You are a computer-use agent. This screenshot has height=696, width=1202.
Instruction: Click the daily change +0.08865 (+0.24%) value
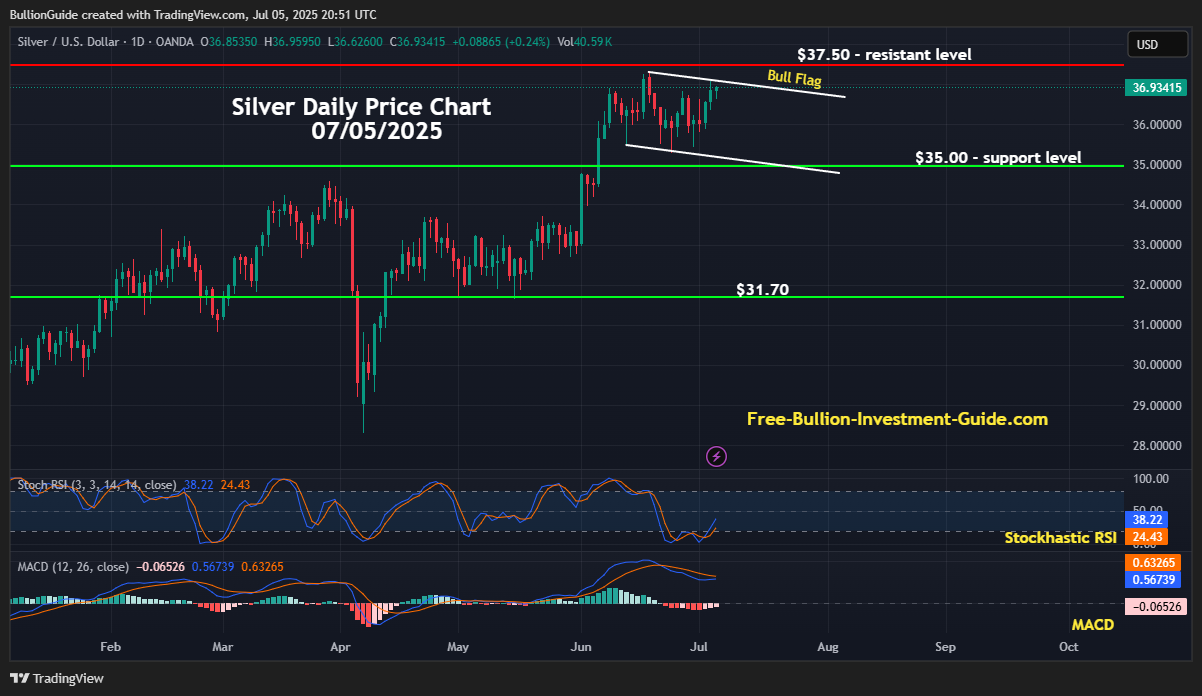pos(500,42)
